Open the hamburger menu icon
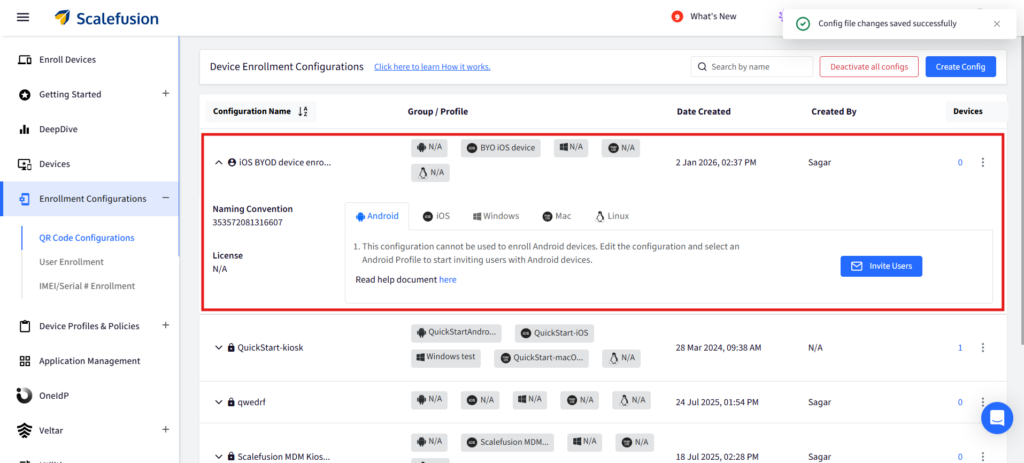This screenshot has width=1024, height=463. pos(23,17)
